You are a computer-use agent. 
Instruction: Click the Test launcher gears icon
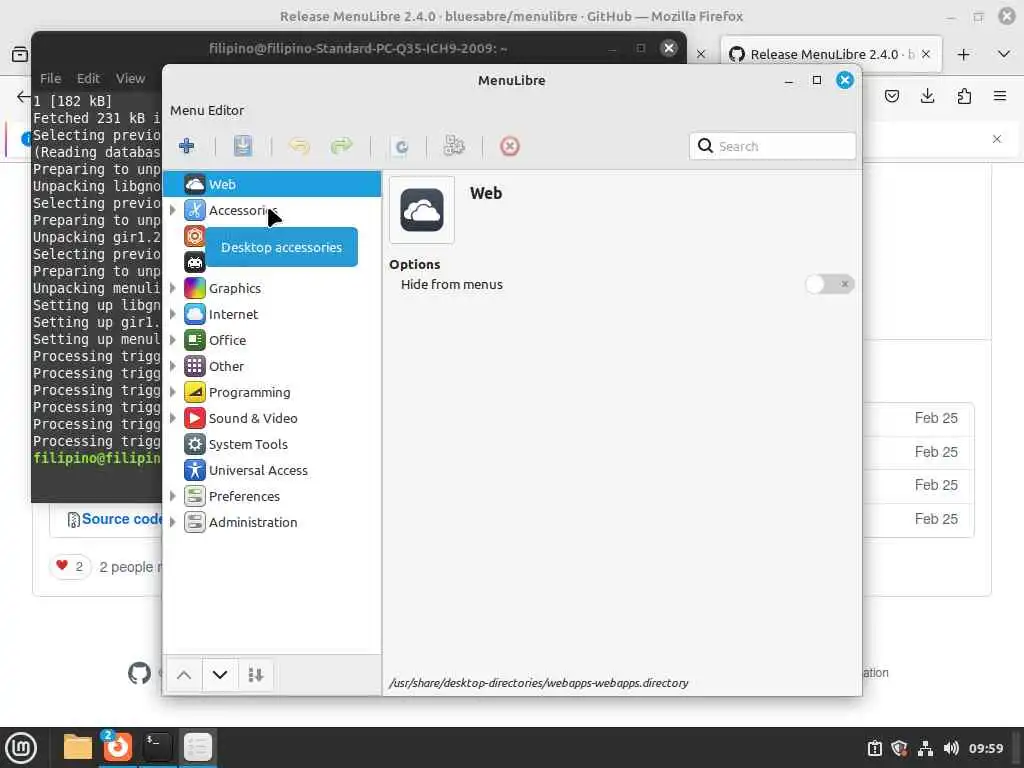point(454,146)
